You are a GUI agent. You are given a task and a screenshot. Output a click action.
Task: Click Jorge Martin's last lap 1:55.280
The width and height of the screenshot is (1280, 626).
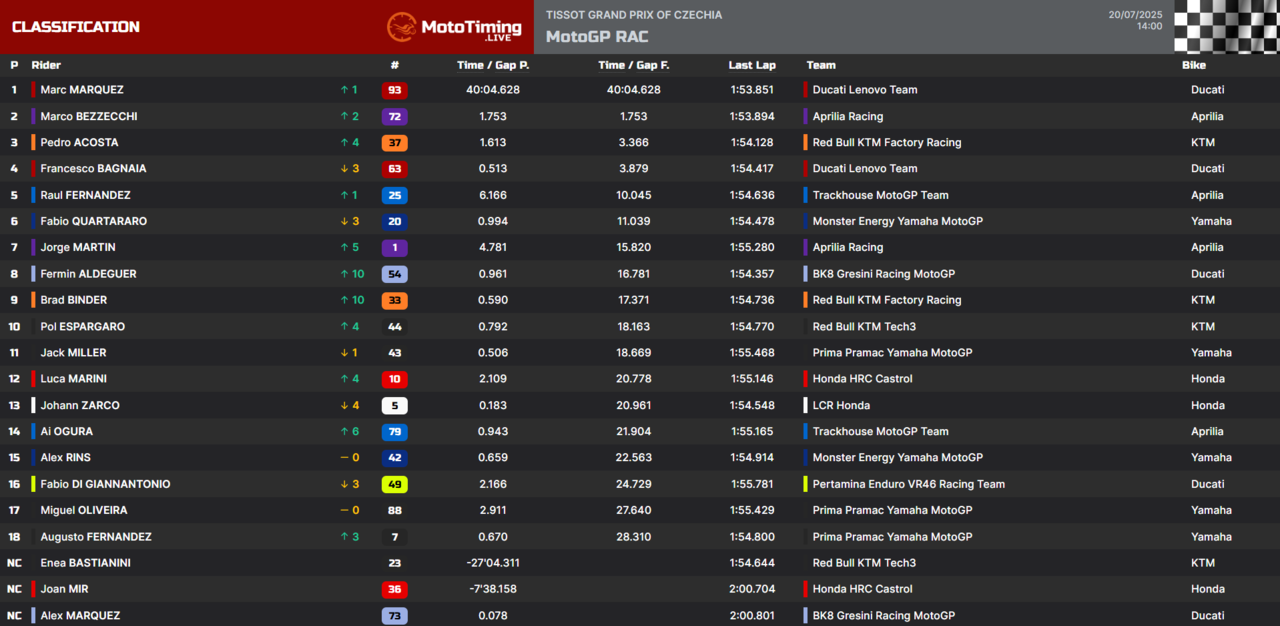[752, 247]
